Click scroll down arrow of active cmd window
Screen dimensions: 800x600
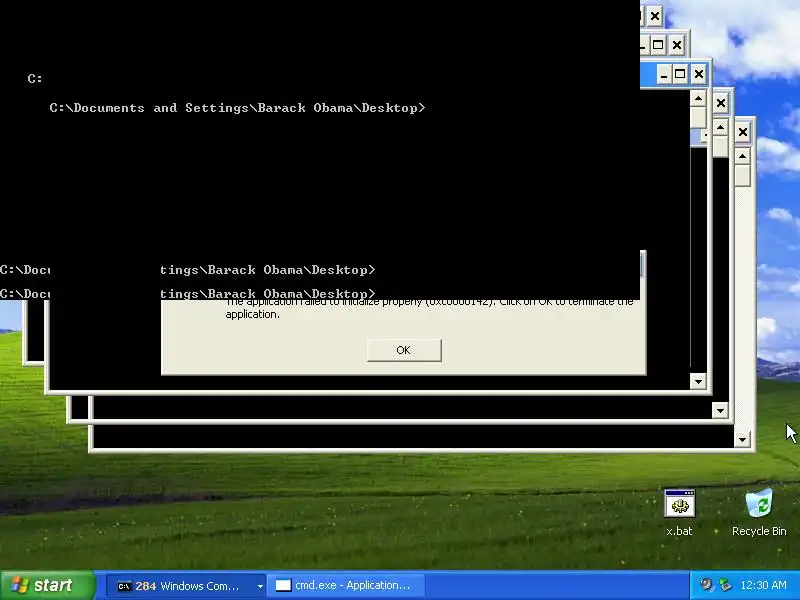698,381
